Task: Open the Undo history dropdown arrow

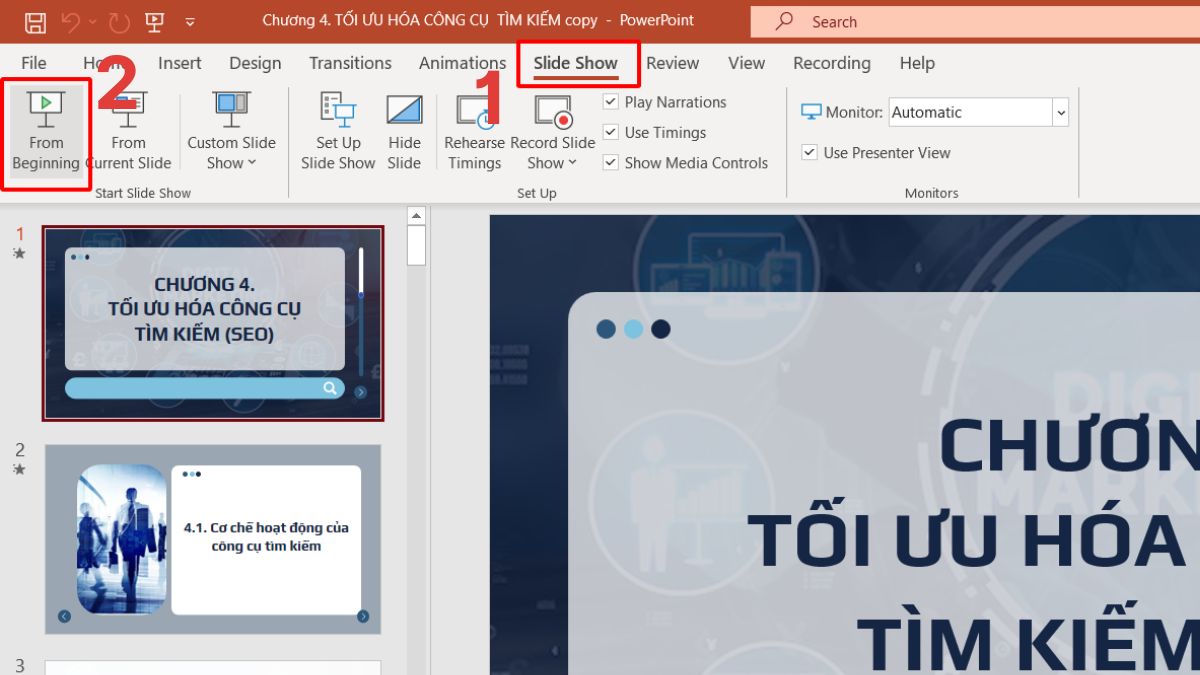Action: pos(94,21)
